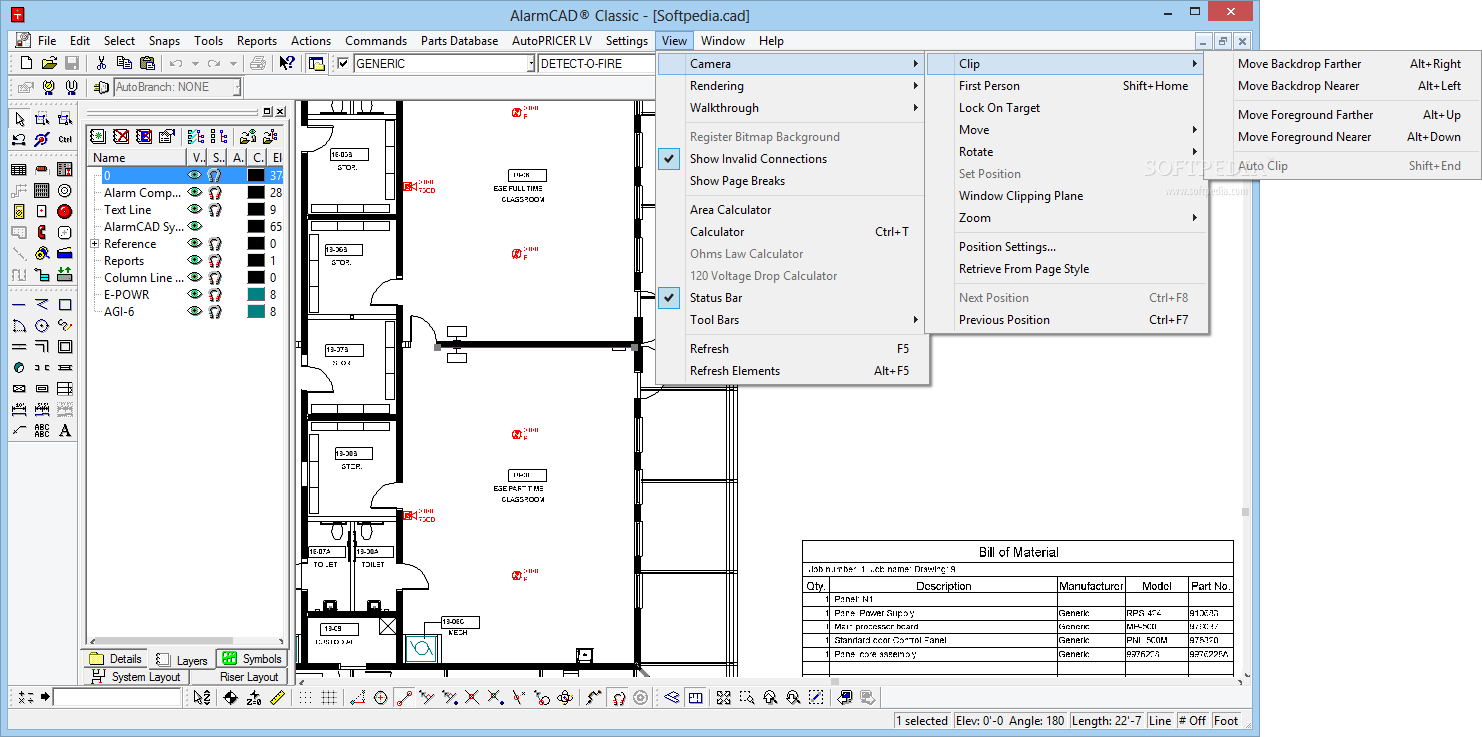Click the Paste clipboard icon
The height and width of the screenshot is (737, 1482).
(x=145, y=63)
